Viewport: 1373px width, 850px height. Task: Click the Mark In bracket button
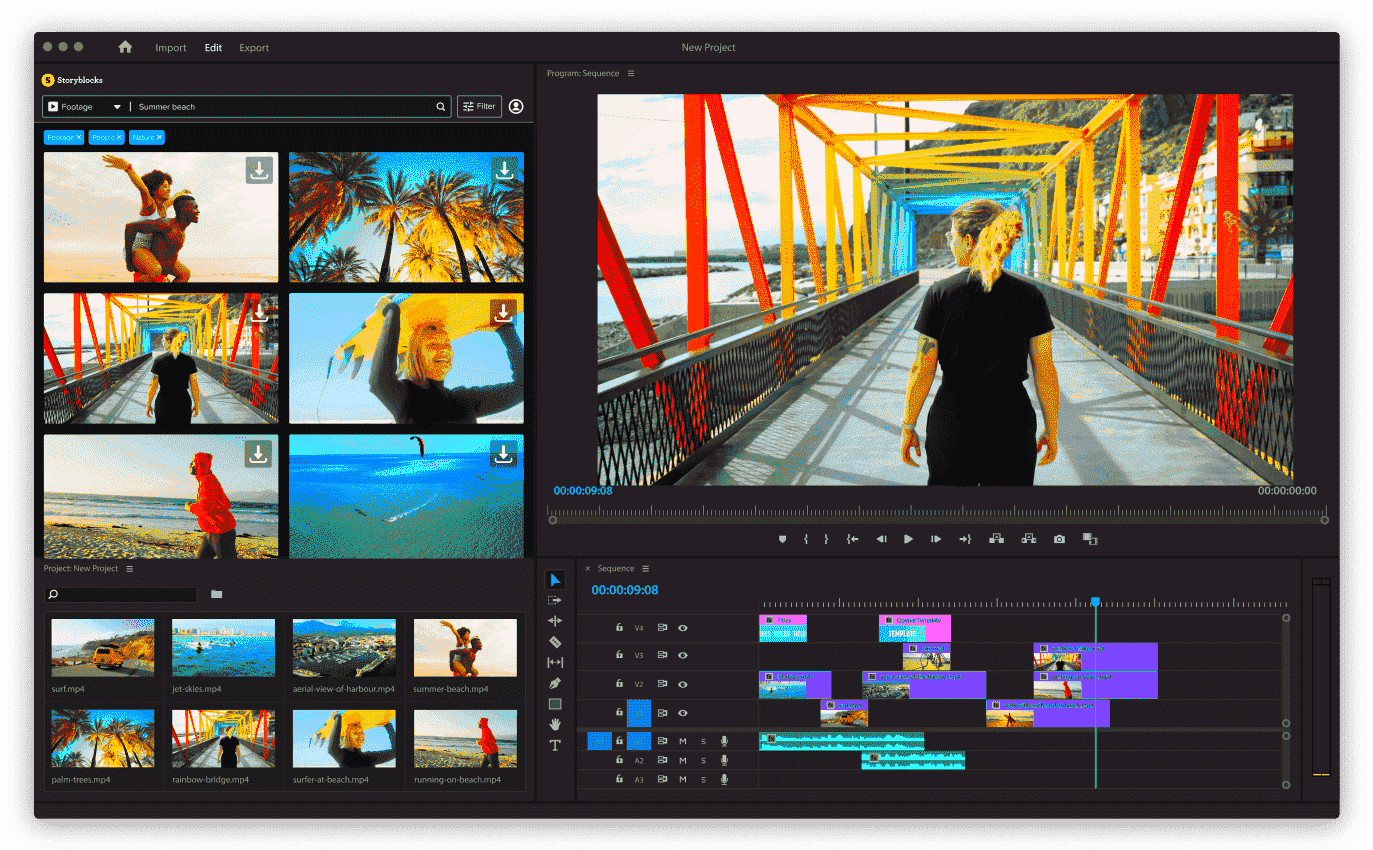(805, 539)
